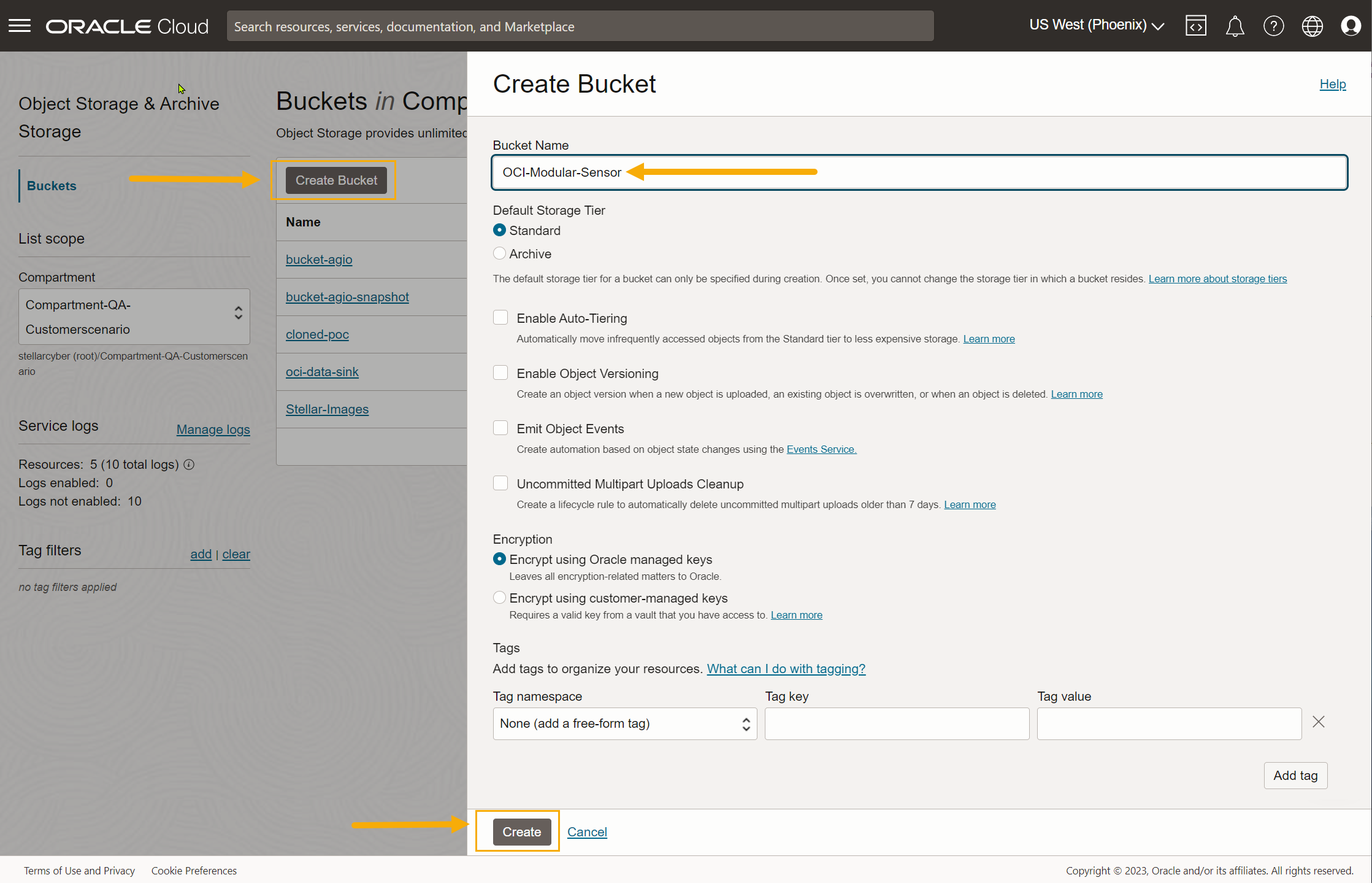The height and width of the screenshot is (883, 1372).
Task: Select Buckets in the left navigation
Action: coord(52,186)
